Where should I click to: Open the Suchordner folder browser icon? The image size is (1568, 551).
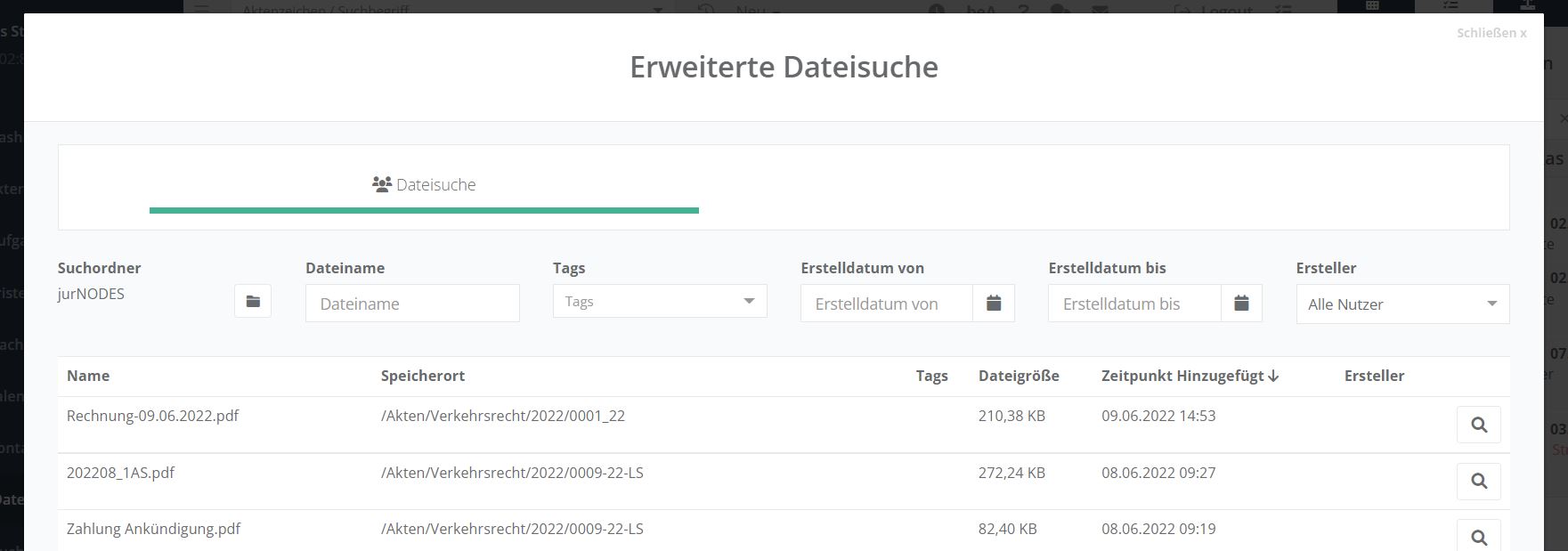[253, 302]
